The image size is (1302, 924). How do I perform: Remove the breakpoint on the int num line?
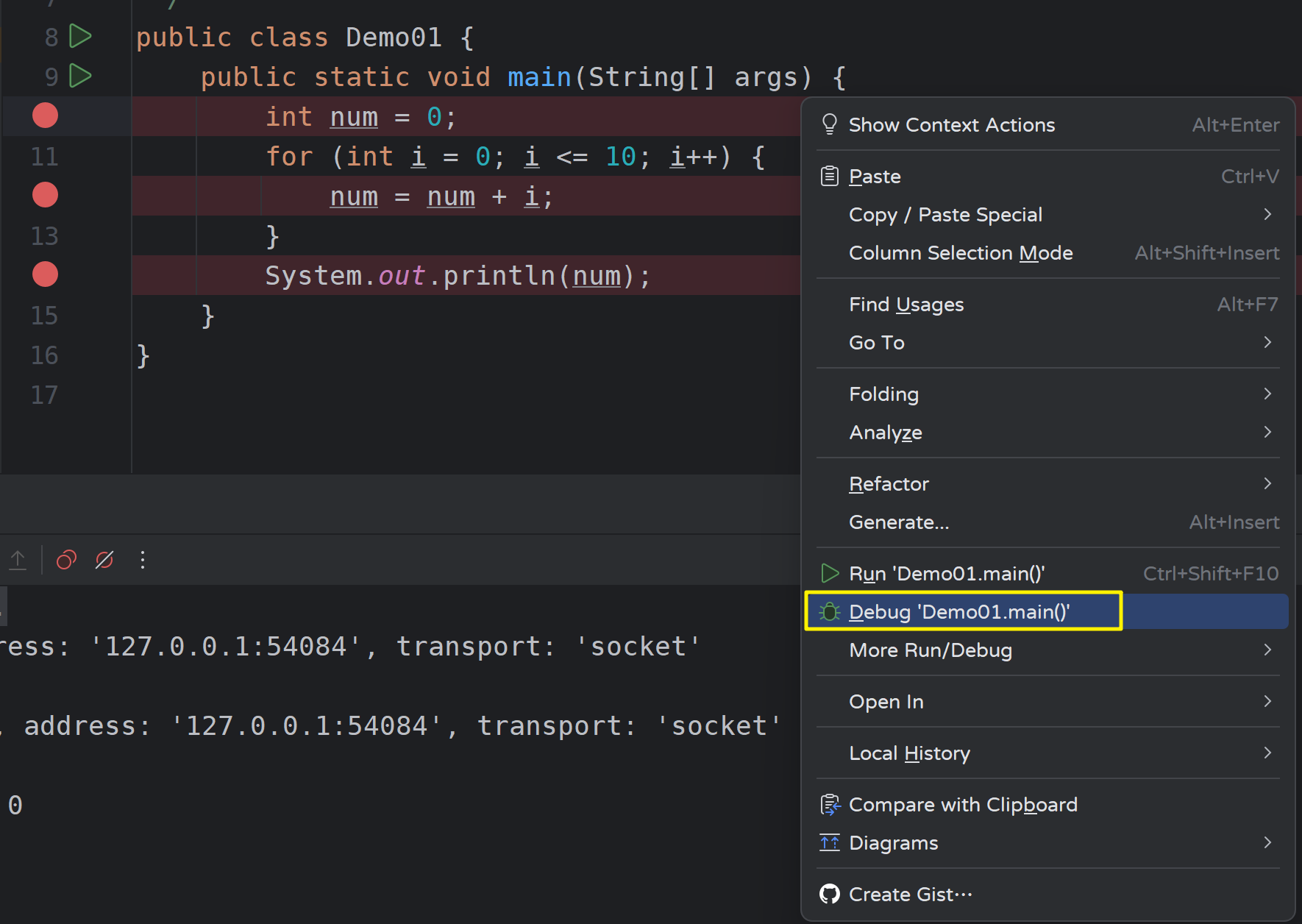45,115
